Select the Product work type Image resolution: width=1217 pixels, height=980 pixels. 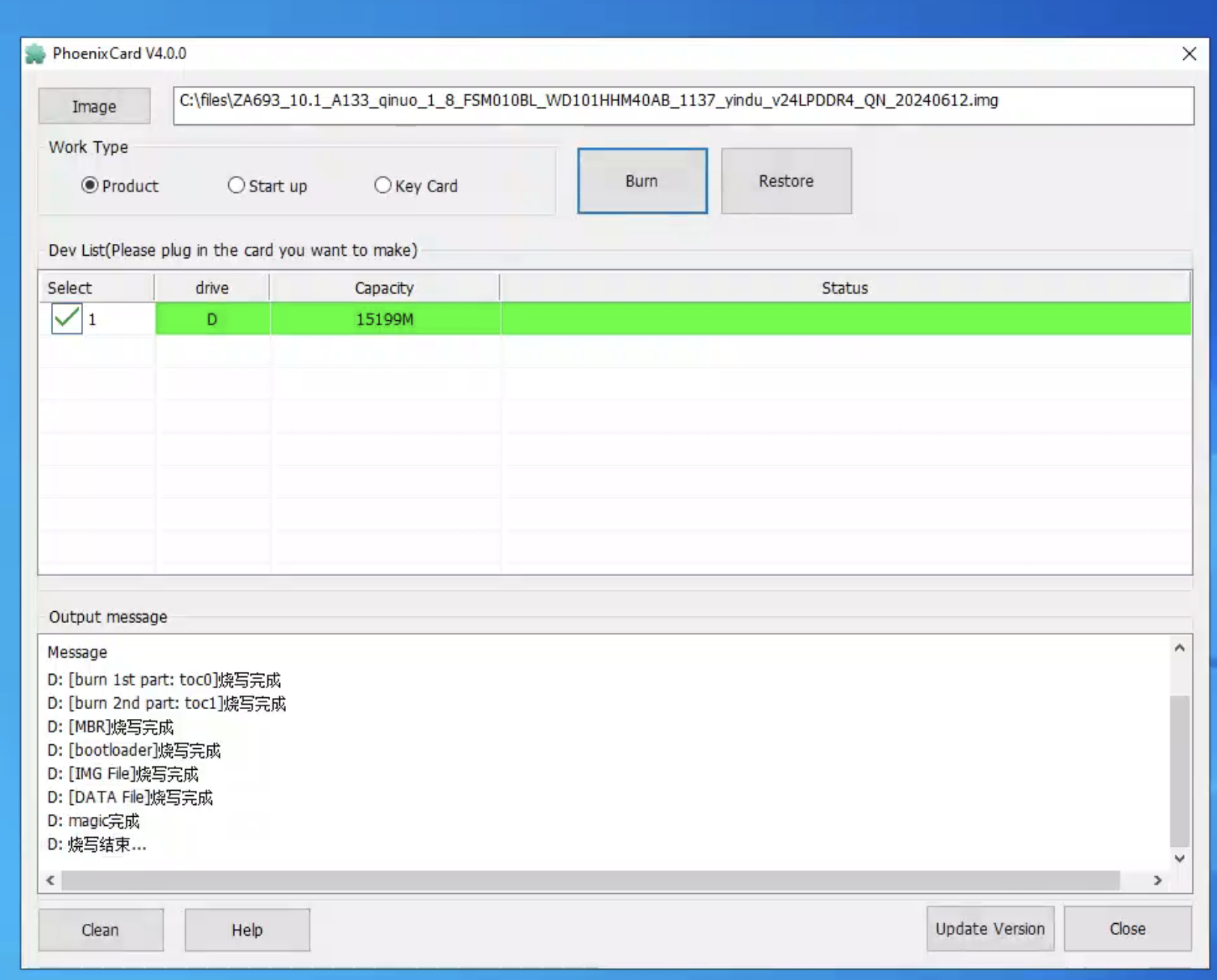pyautogui.click(x=91, y=186)
